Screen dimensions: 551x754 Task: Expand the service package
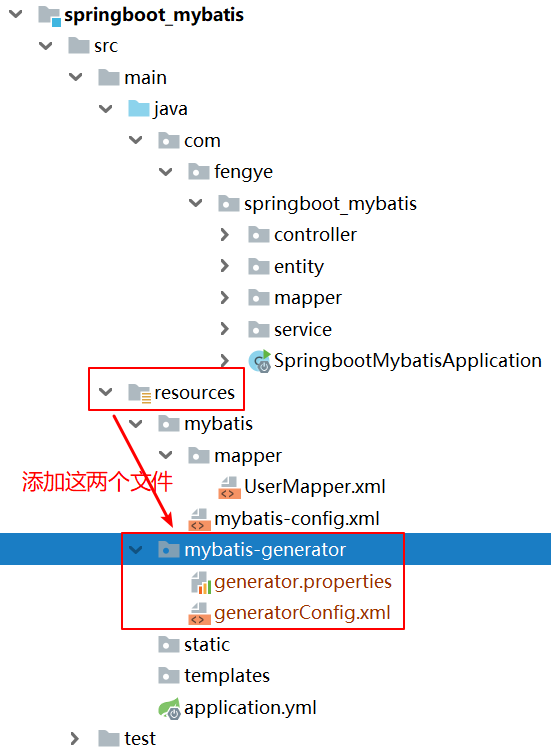tap(225, 329)
